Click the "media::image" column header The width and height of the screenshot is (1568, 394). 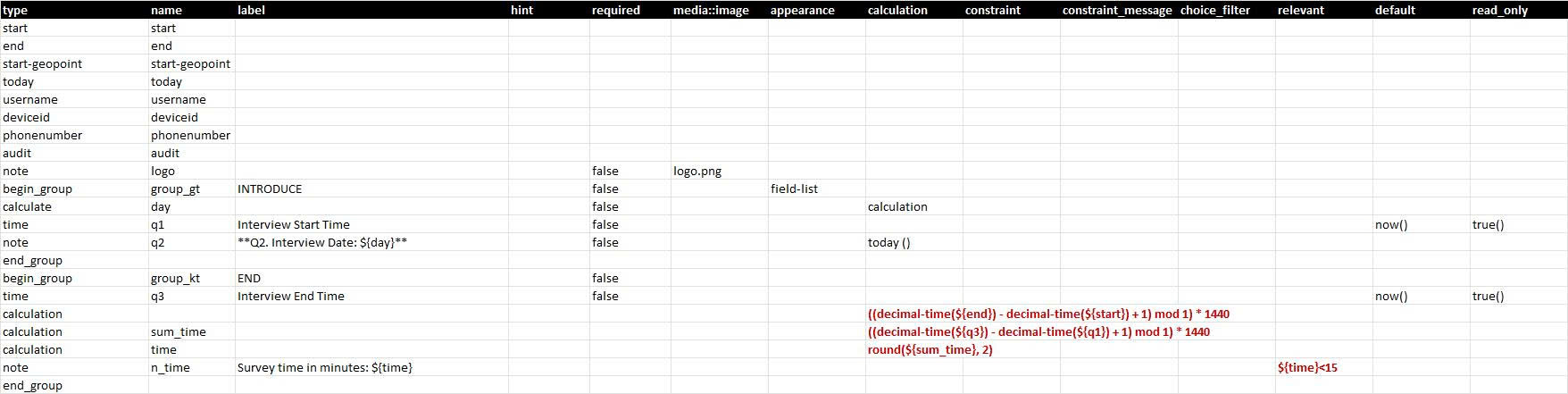pos(711,10)
